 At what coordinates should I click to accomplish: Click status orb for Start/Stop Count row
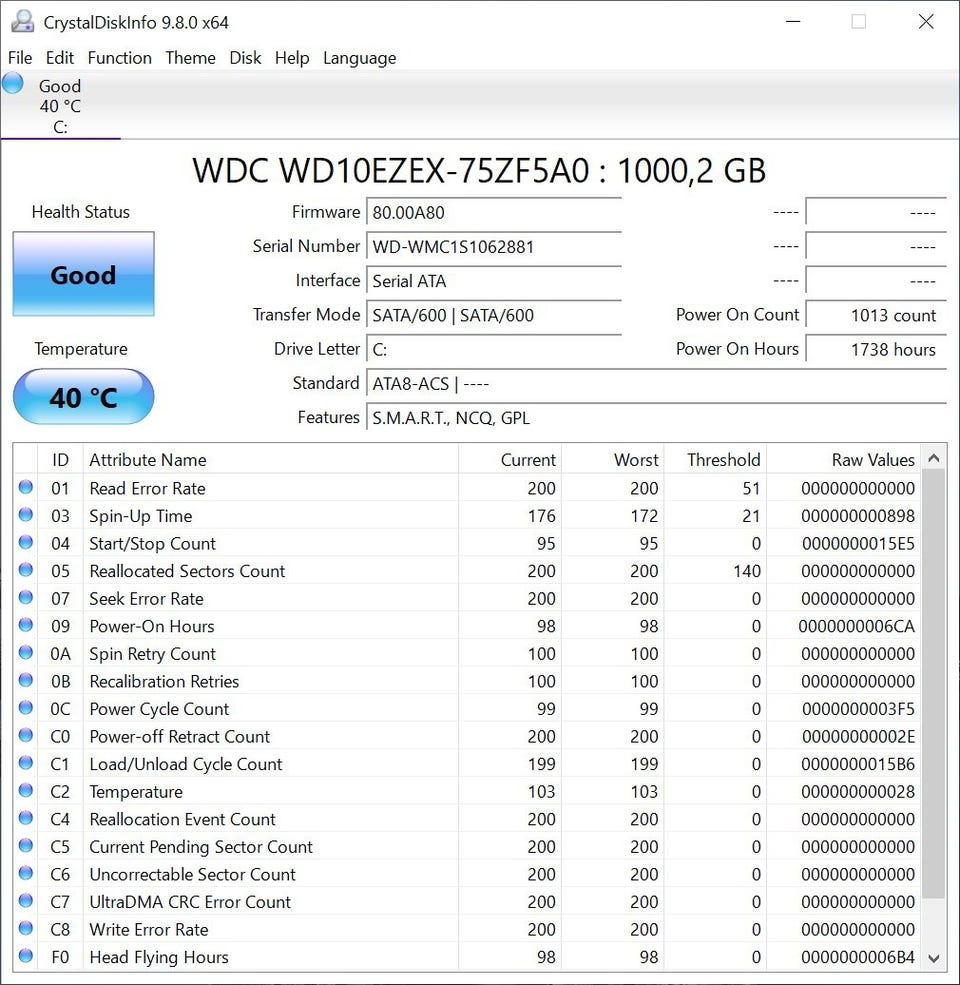(26, 542)
